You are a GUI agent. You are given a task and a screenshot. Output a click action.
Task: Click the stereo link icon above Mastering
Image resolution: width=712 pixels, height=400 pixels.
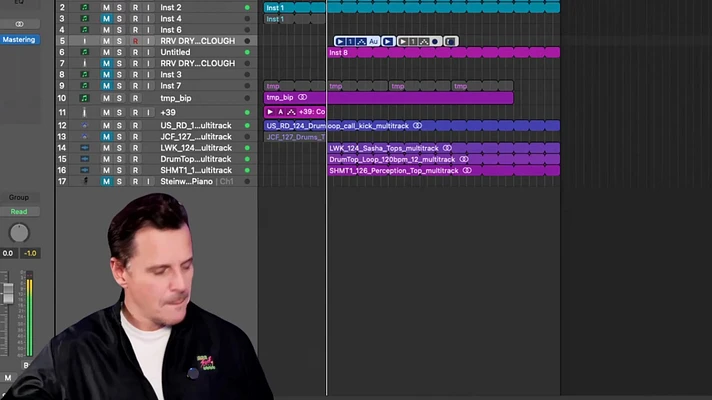coord(19,24)
